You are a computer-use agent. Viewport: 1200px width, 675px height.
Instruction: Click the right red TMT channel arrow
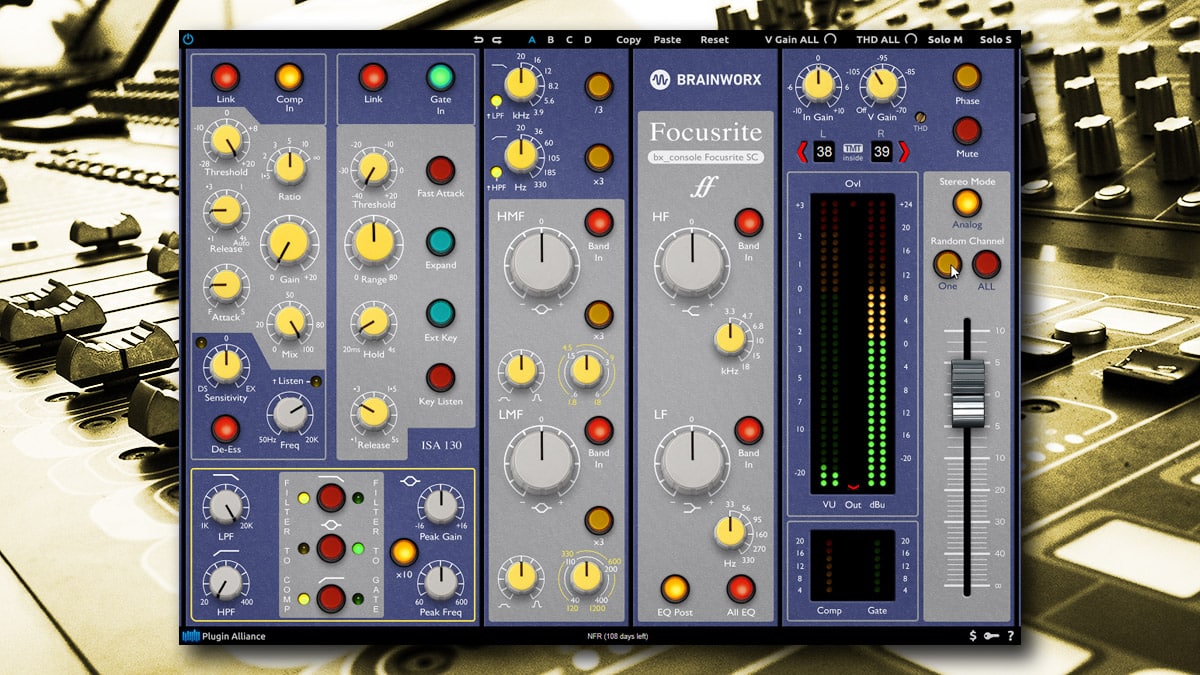click(x=904, y=152)
